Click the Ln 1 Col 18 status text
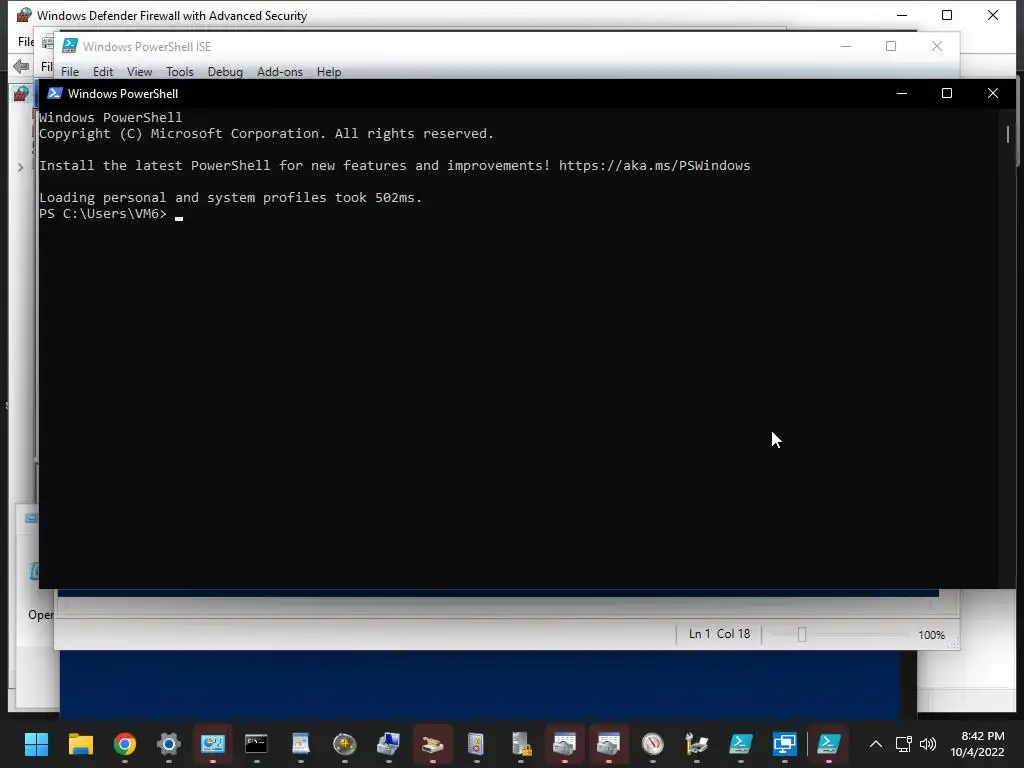 [719, 633]
